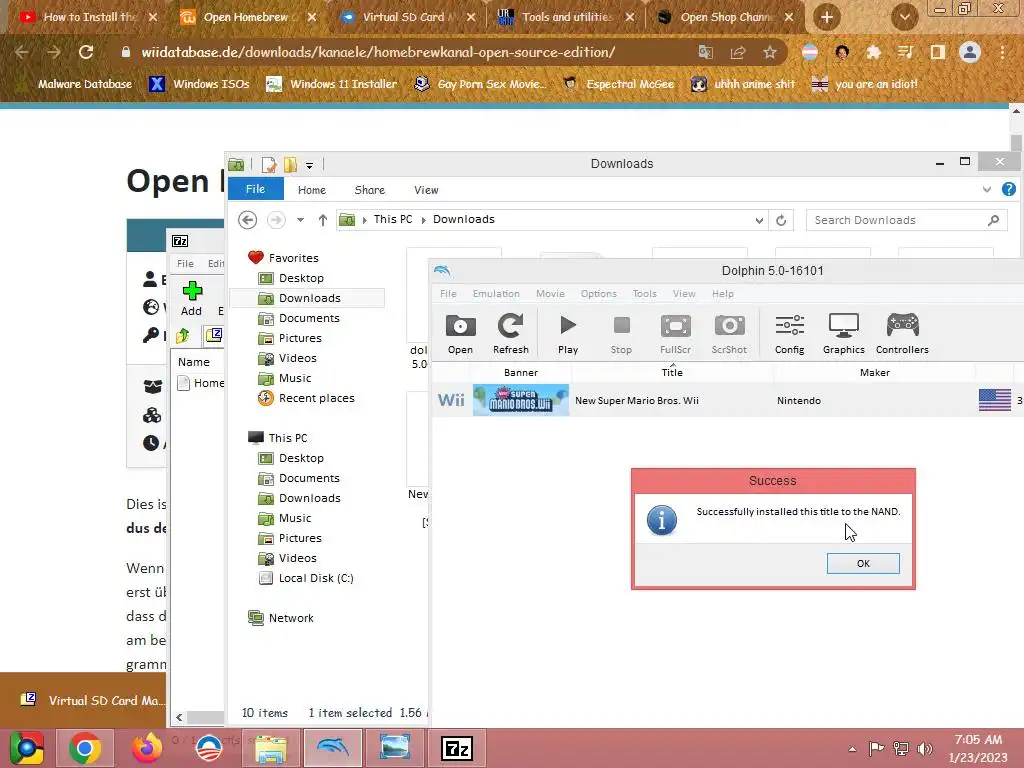
Task: Take a screenshot with ScrShot icon
Action: 729,334
